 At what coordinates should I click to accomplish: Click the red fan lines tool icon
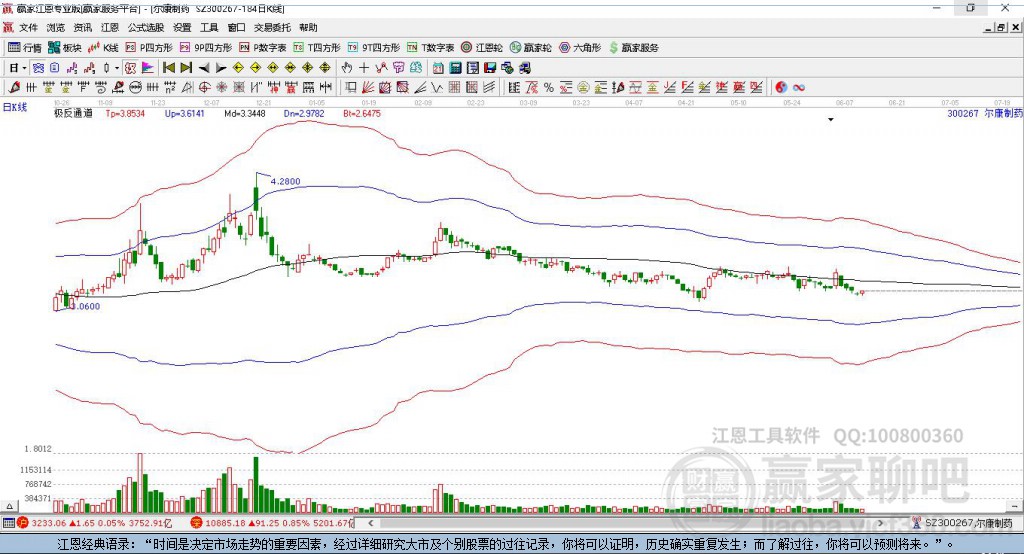pos(368,88)
